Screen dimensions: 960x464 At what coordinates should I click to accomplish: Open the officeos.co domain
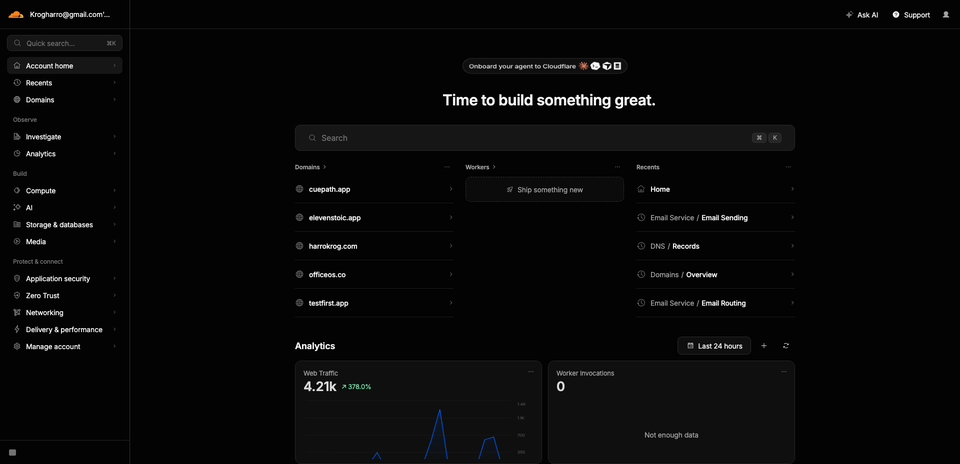click(x=374, y=274)
